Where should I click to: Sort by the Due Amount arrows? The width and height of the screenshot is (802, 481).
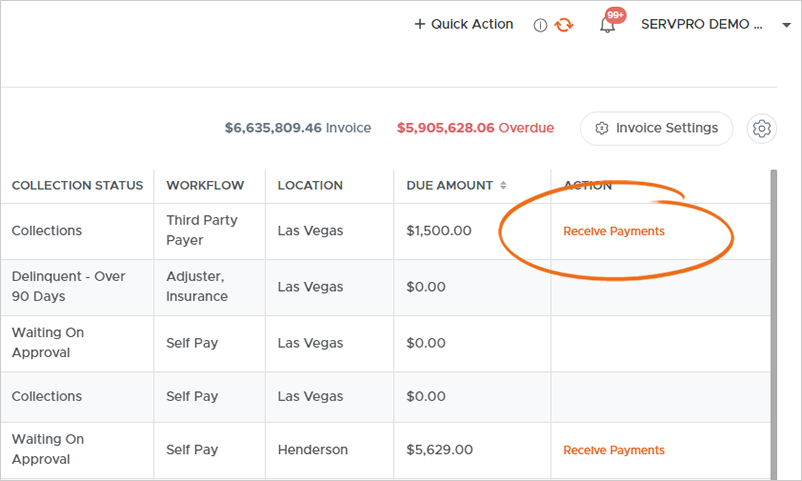(x=504, y=185)
